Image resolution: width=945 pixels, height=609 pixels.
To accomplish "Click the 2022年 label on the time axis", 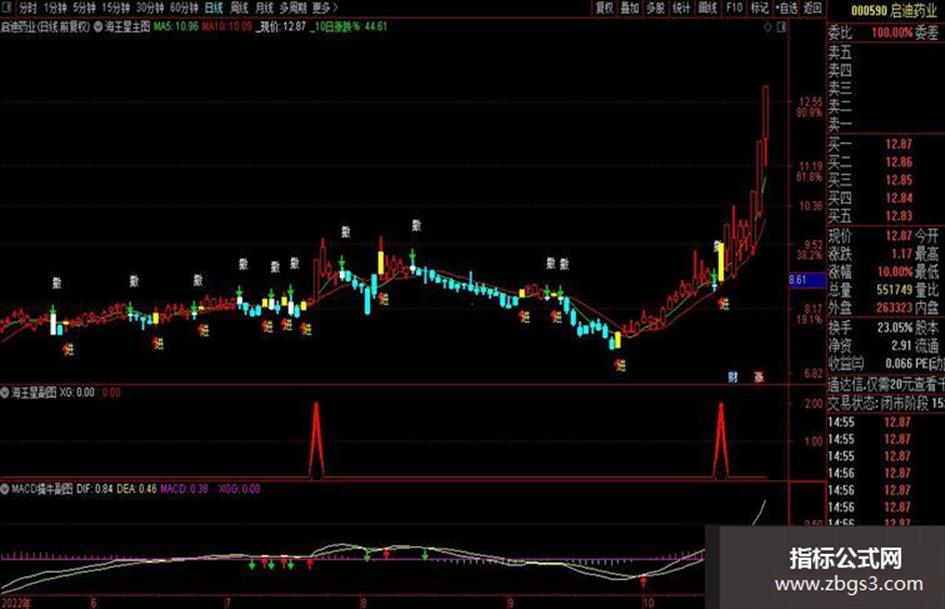I will [16, 602].
